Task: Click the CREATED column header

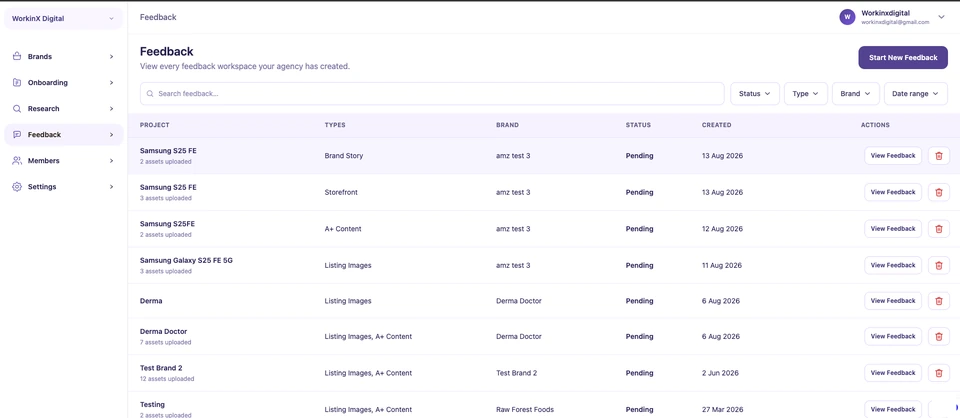Action: pos(716,125)
